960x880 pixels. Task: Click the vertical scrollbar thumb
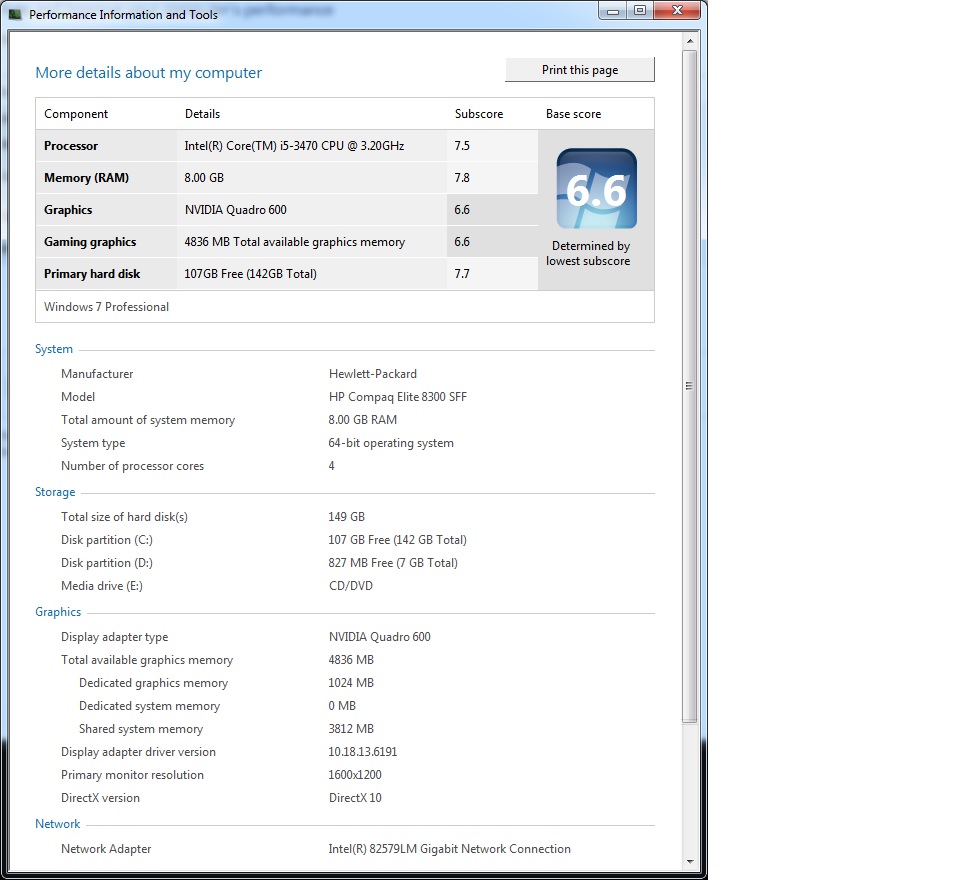(x=690, y=386)
